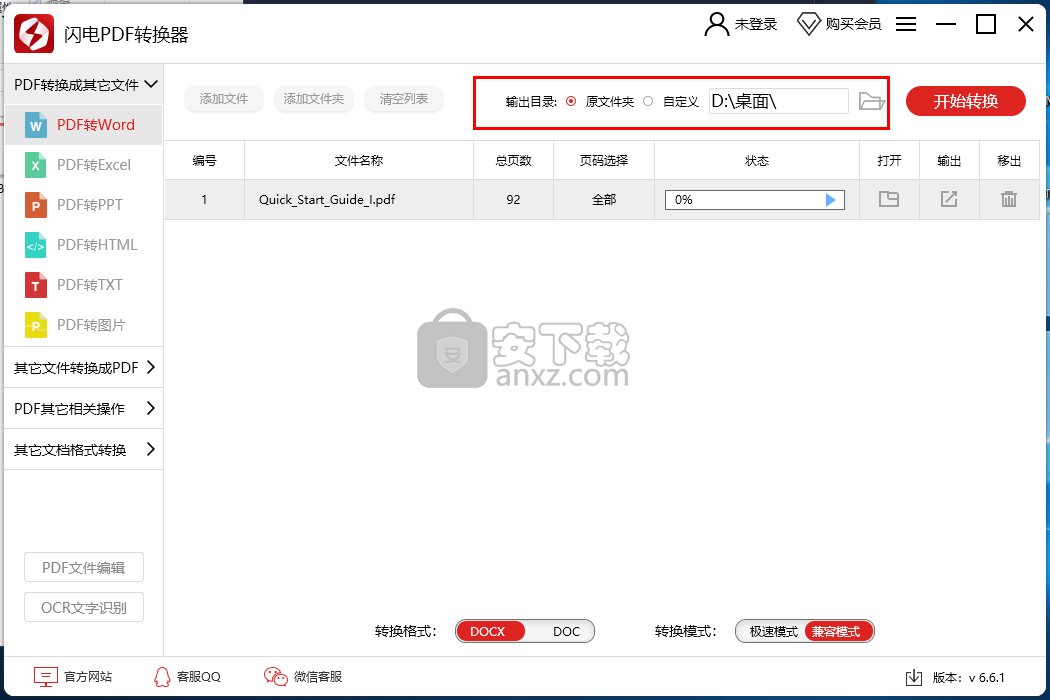Expand the 其它文档格式转换 section

pyautogui.click(x=84, y=449)
